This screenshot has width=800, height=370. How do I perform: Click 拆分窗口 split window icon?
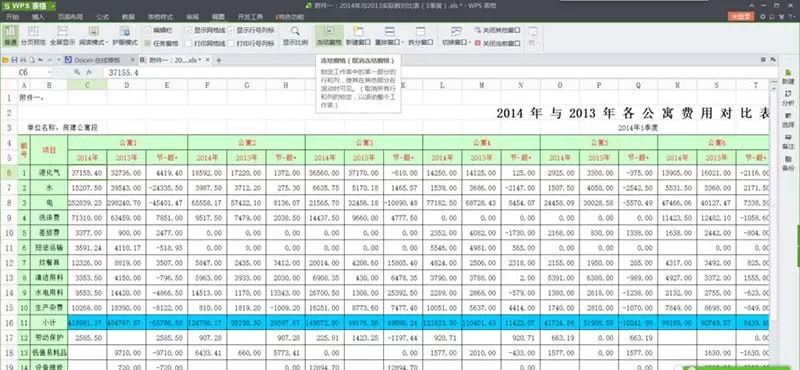pyautogui.click(x=420, y=32)
